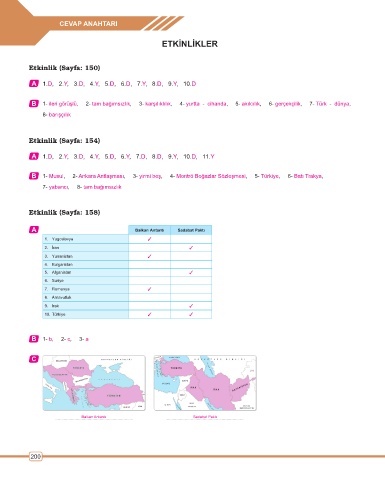
Task: Click the diagonal stripes decoration in header banner
Action: [164, 23]
